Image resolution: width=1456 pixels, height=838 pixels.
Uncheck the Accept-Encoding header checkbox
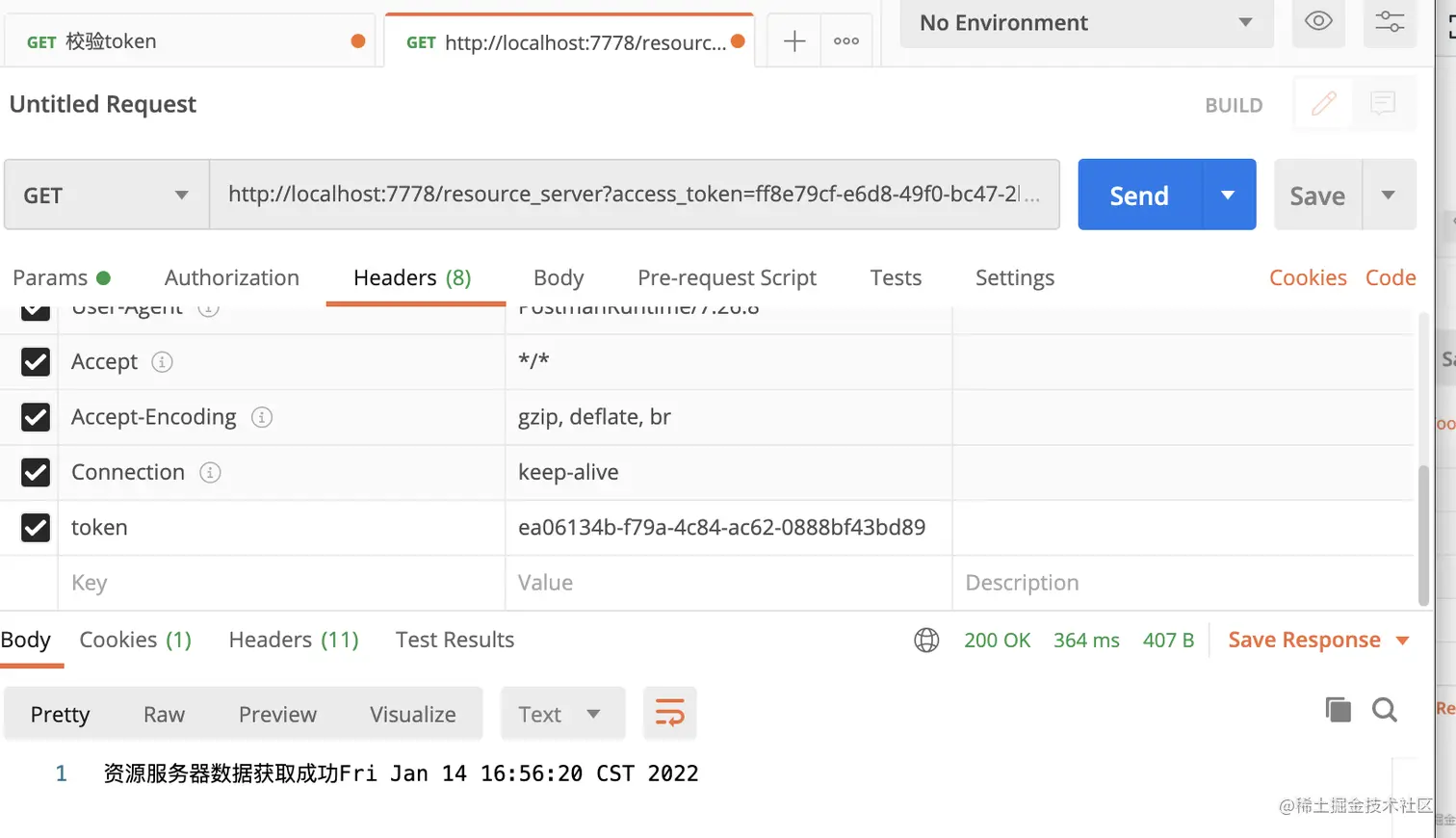[36, 417]
